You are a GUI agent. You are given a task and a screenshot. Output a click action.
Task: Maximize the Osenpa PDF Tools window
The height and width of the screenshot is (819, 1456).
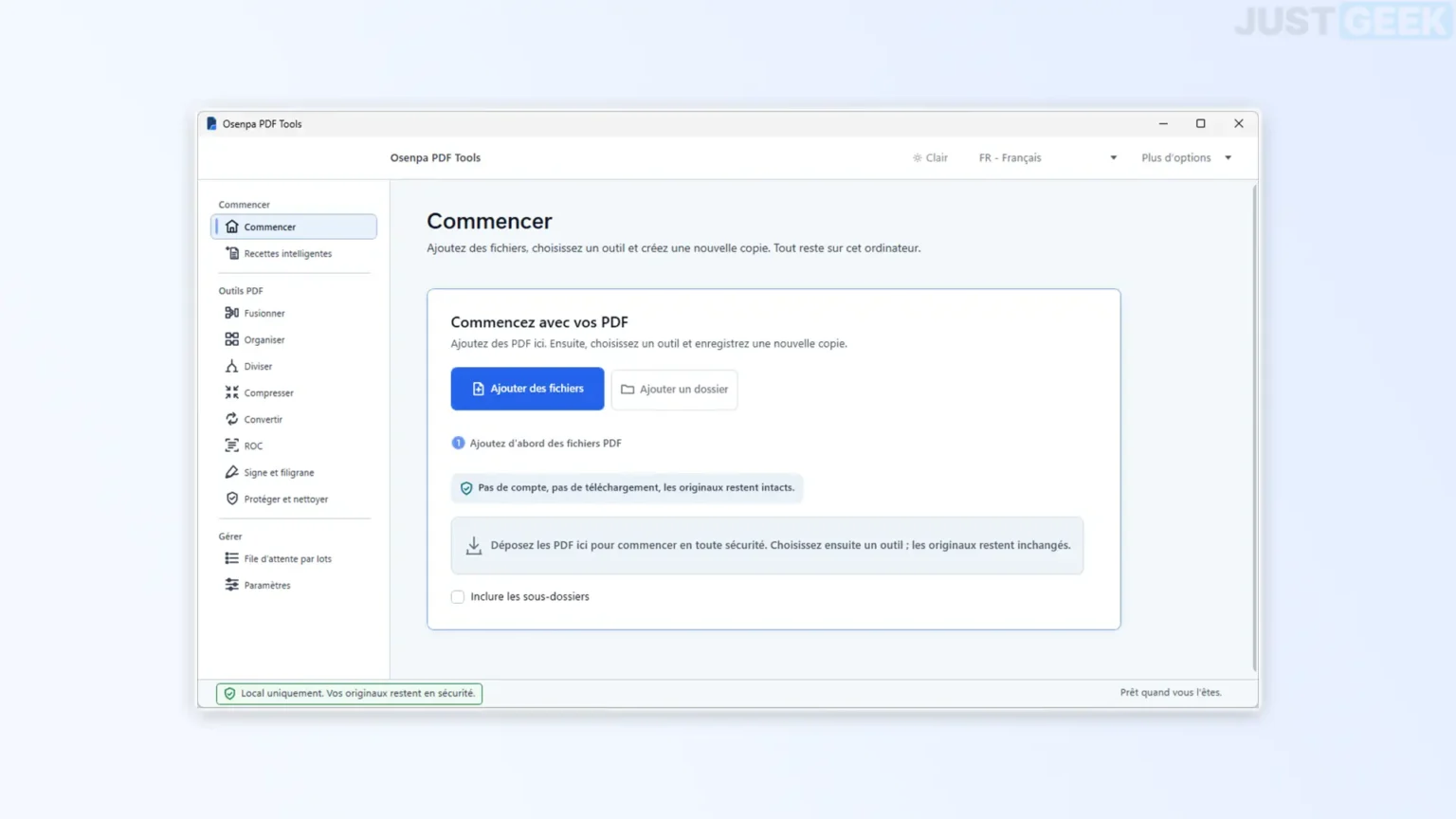tap(1201, 123)
